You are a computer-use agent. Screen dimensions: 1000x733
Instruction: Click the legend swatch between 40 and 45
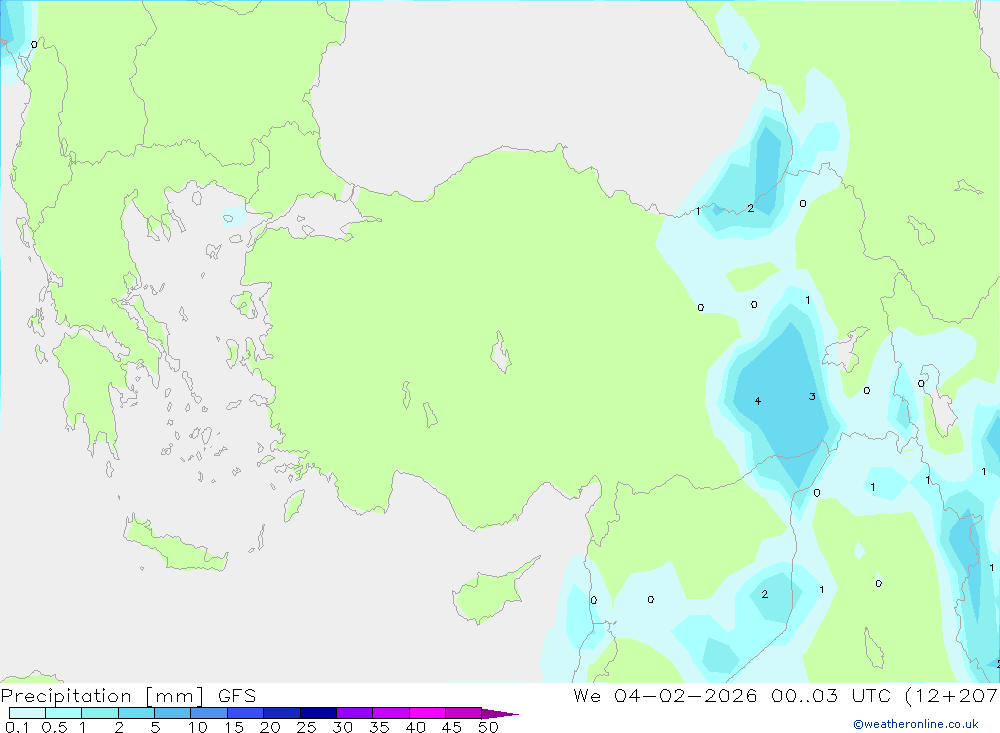pos(427,713)
